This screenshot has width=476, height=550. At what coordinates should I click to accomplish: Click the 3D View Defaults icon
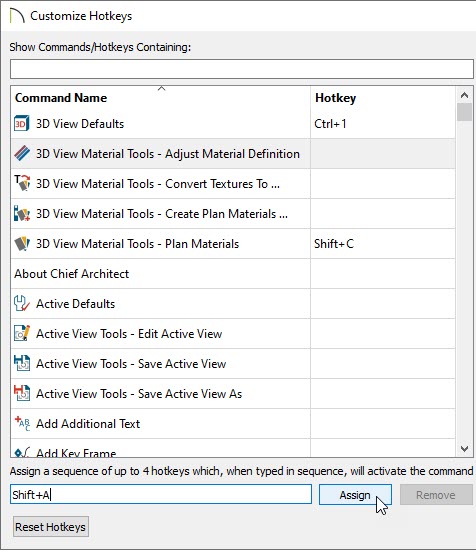[x=21, y=123]
